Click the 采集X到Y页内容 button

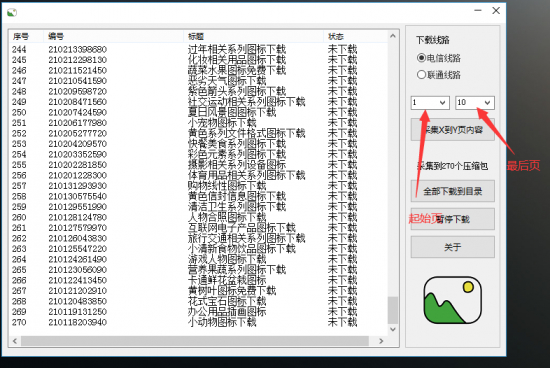coord(452,130)
